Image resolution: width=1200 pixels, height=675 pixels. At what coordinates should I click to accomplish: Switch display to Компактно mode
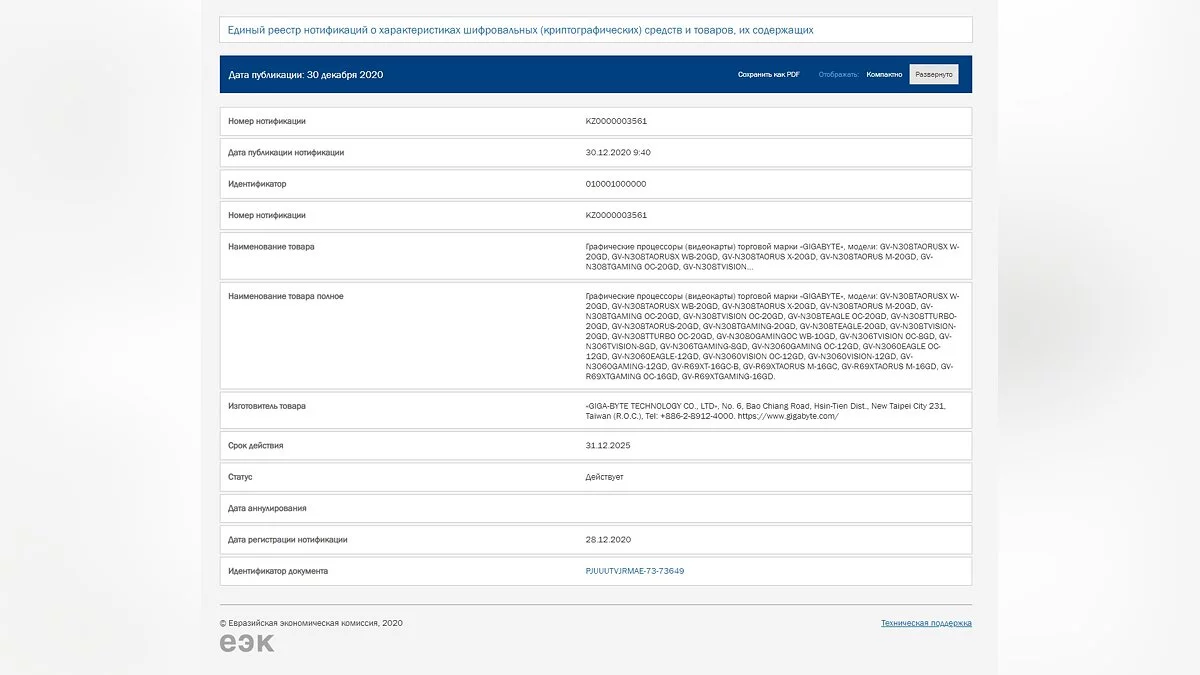pos(884,74)
